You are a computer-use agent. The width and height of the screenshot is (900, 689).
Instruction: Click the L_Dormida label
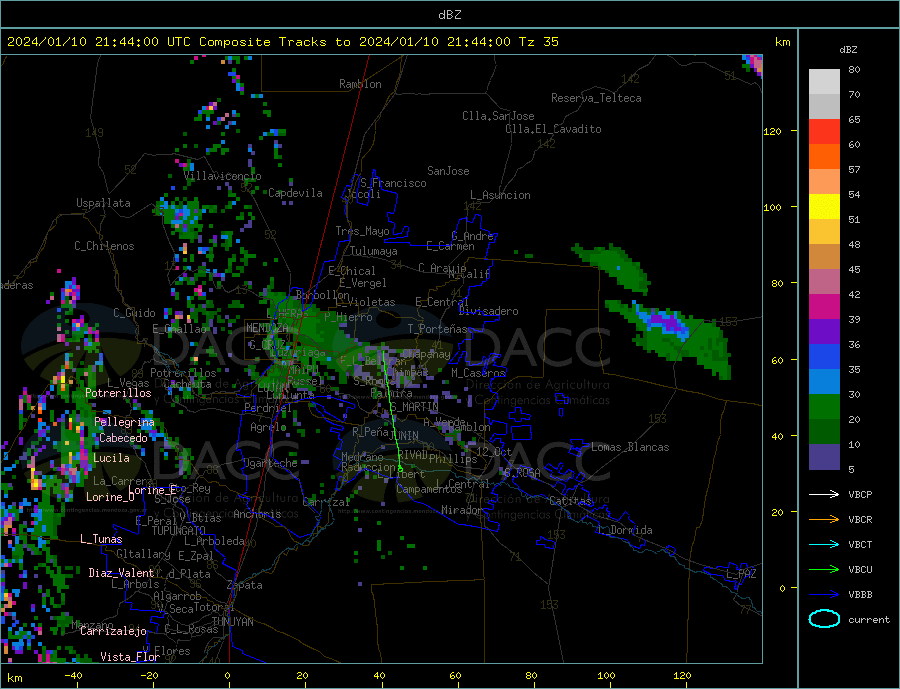tap(626, 530)
